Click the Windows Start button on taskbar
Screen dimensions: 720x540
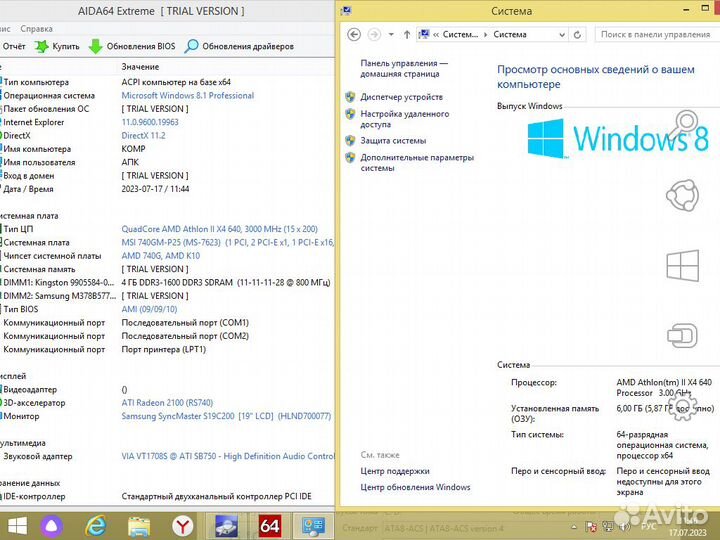17,526
